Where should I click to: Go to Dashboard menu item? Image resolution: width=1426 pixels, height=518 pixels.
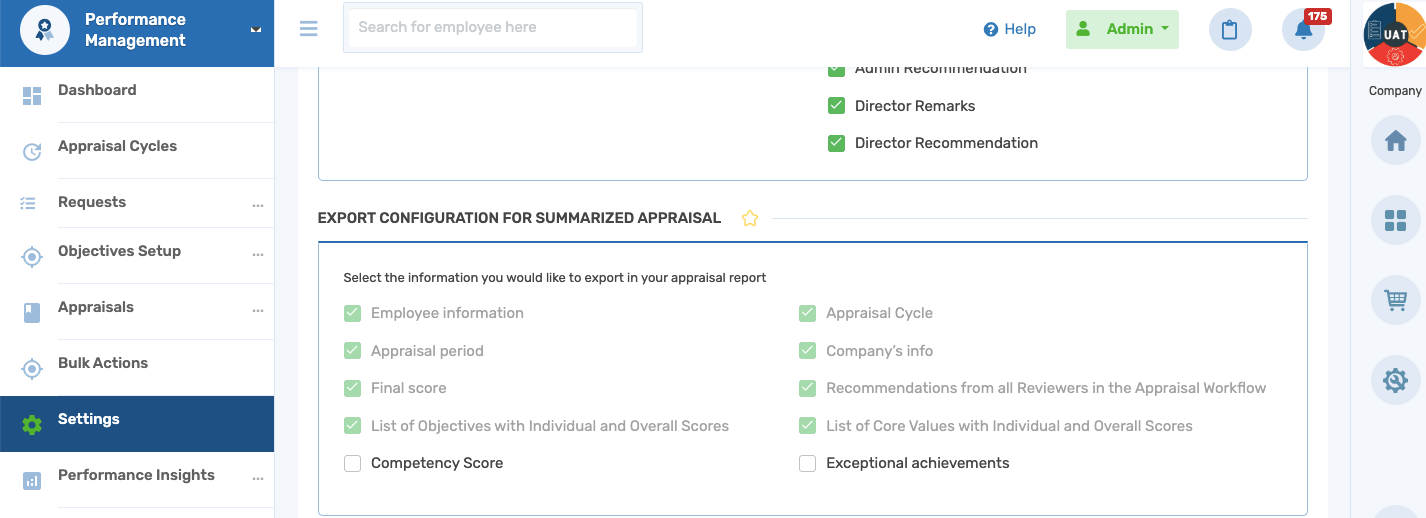point(137,95)
